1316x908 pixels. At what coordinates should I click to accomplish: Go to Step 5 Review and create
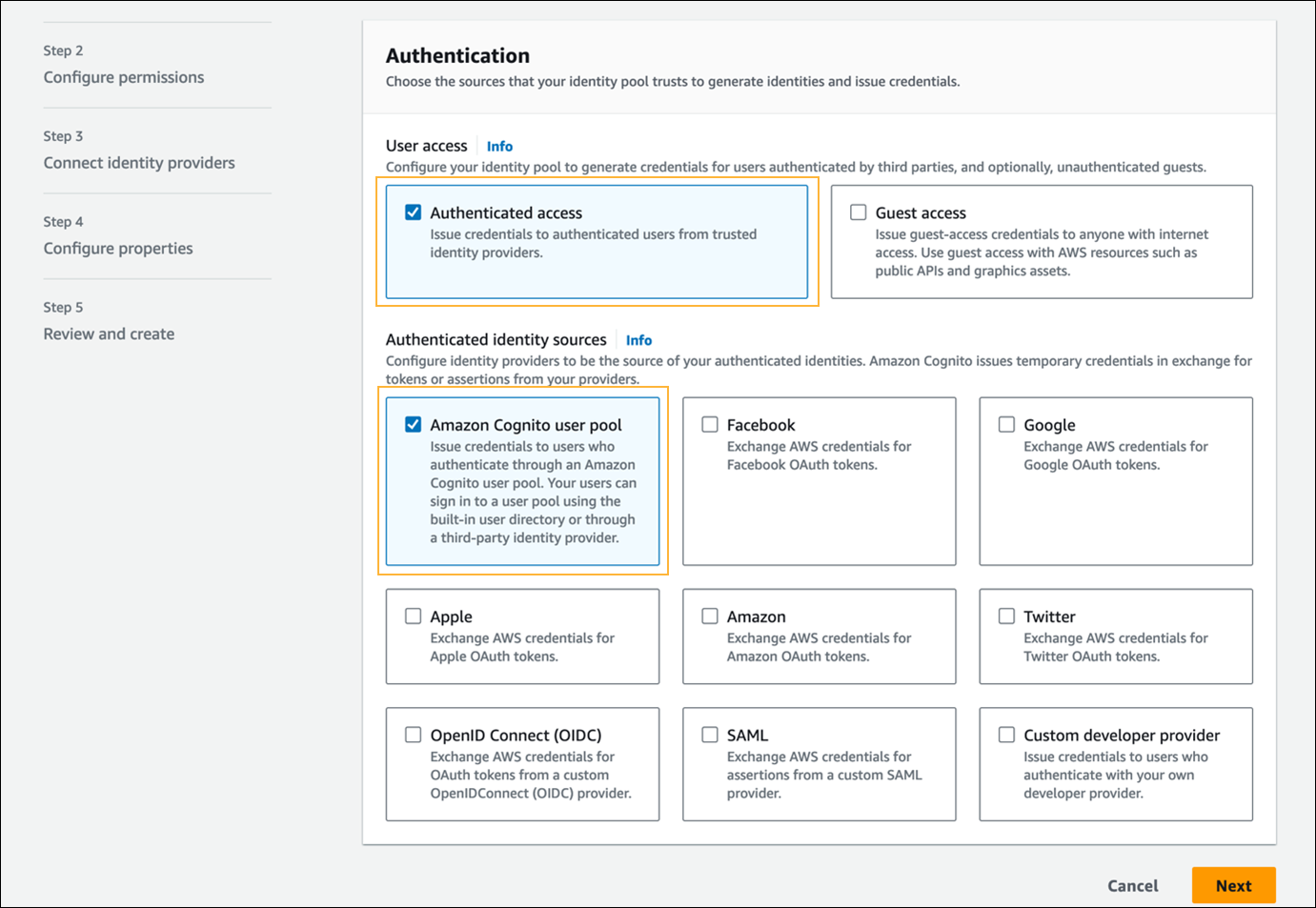[x=109, y=334]
